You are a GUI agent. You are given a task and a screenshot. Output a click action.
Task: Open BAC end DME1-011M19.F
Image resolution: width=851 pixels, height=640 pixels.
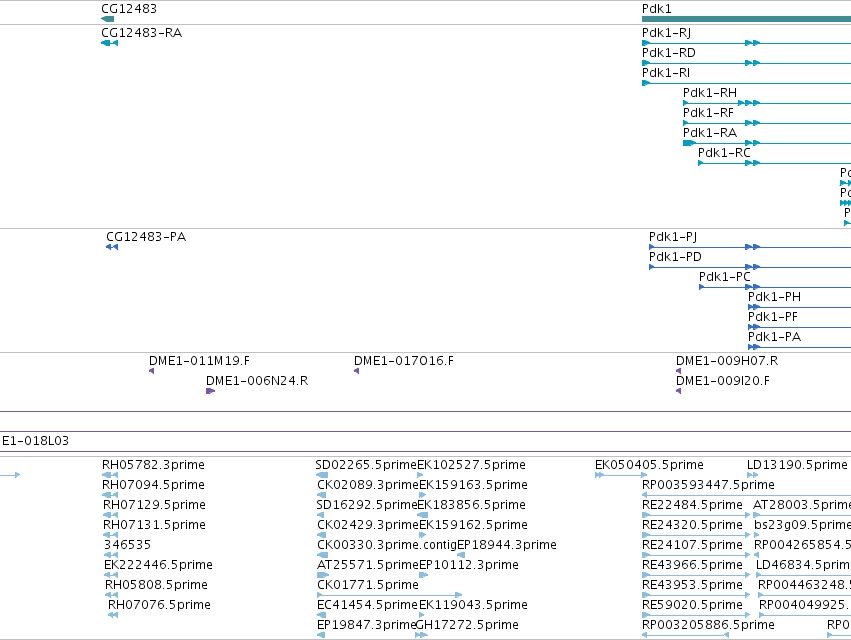tap(199, 361)
